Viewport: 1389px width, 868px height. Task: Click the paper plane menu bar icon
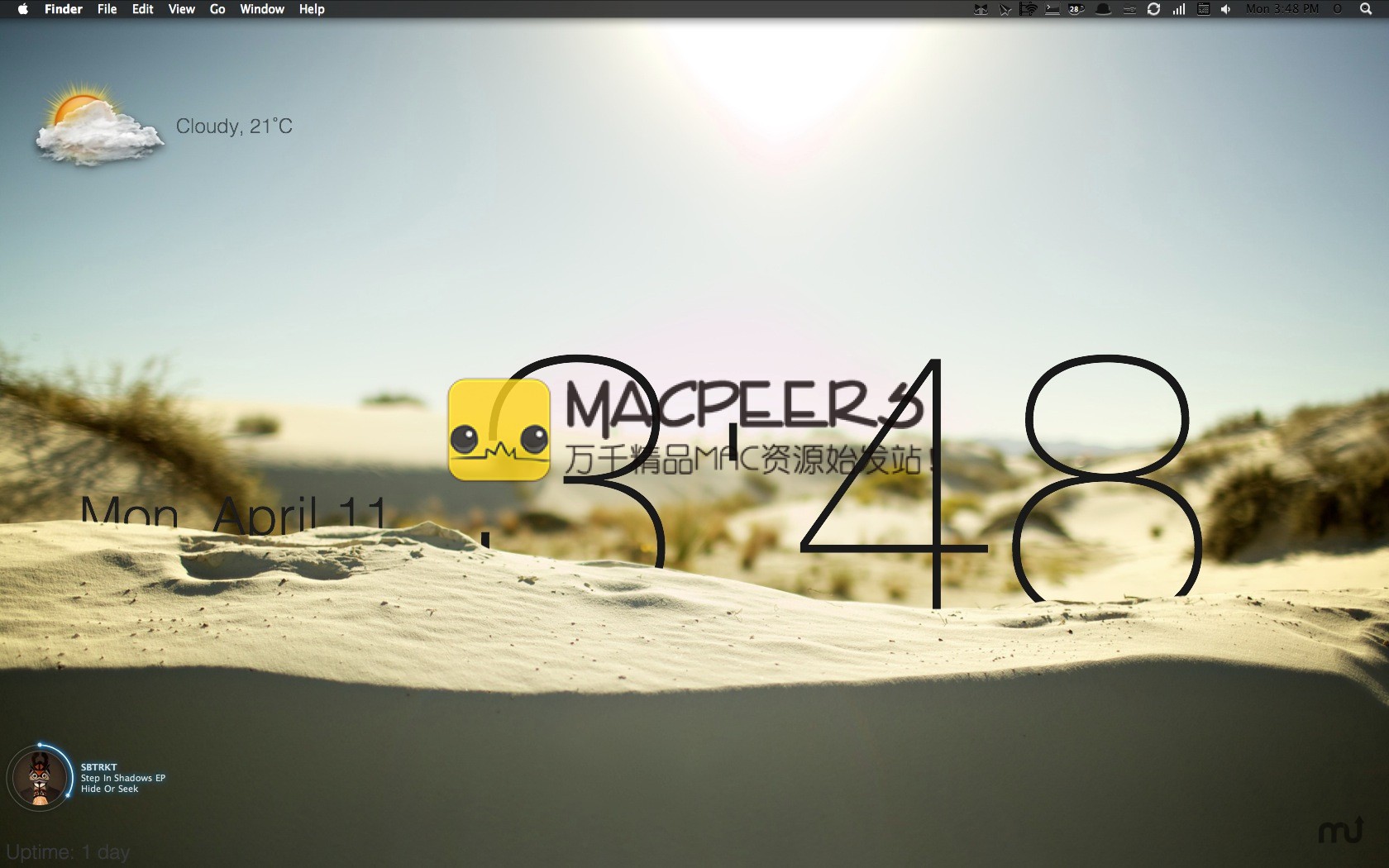(x=1005, y=9)
